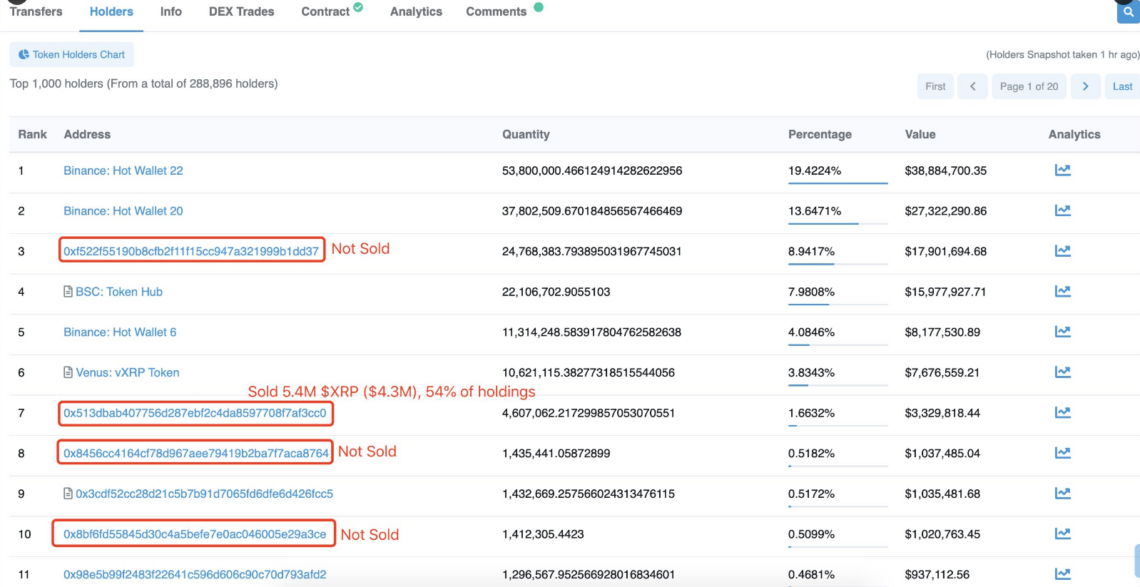Open the DEX Trades tab
This screenshot has height=587, width=1140.
tap(241, 12)
